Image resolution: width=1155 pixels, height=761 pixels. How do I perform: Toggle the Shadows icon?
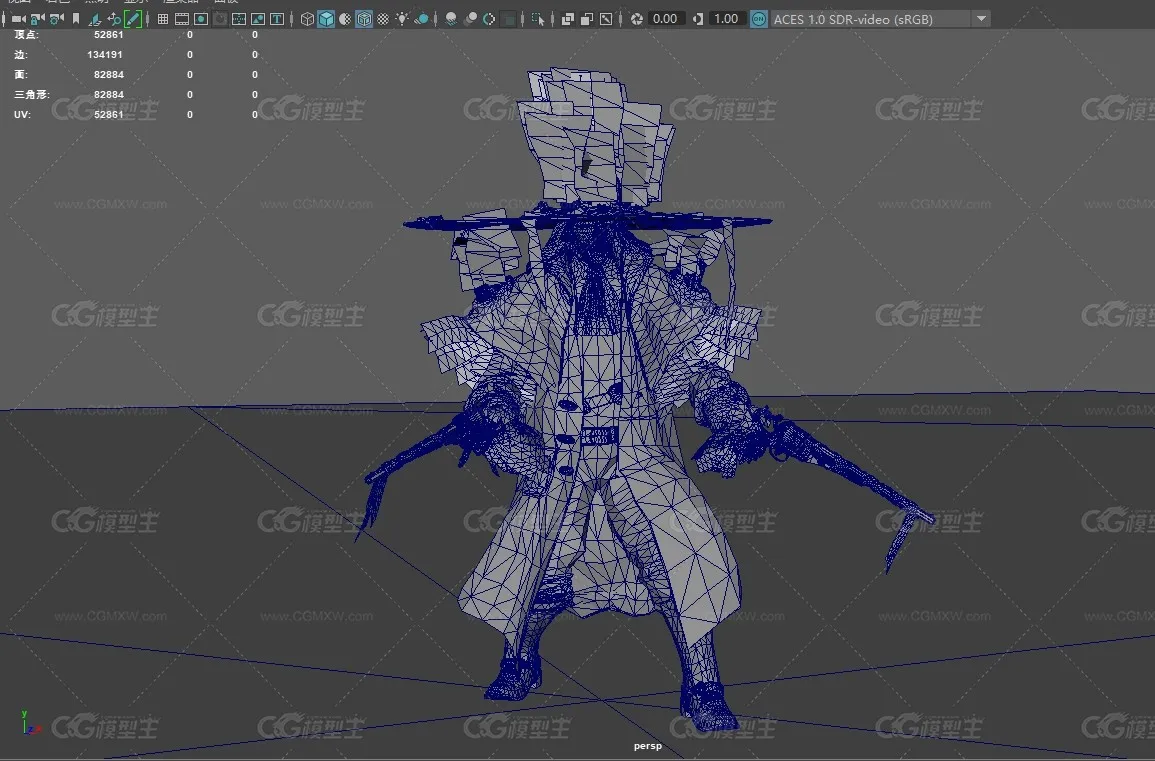click(421, 19)
